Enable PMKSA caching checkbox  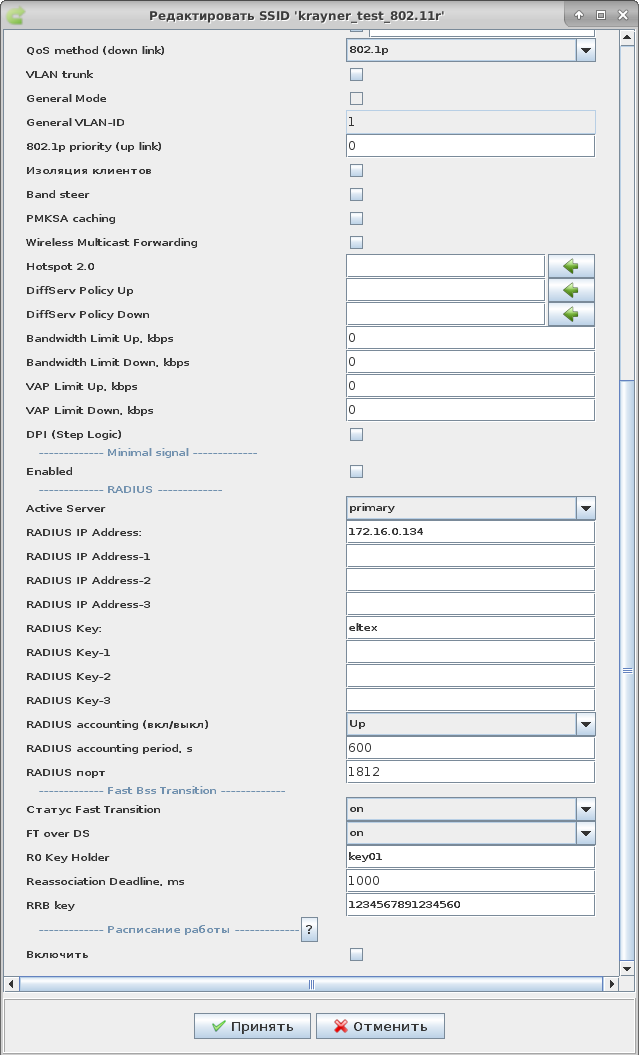(356, 219)
